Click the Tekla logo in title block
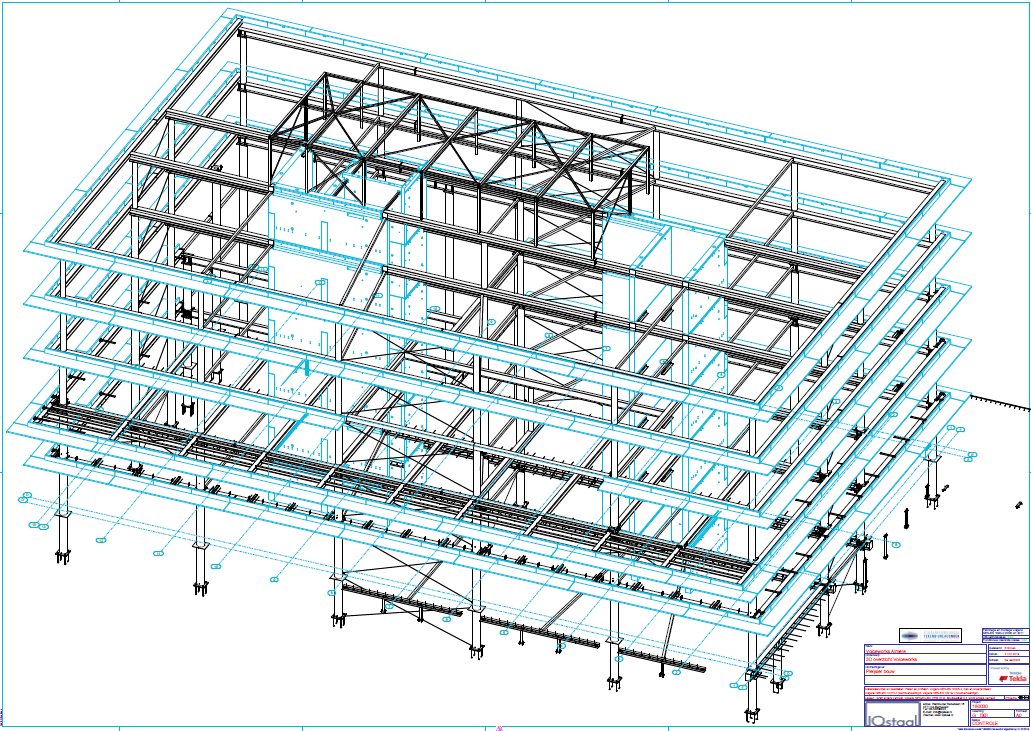 click(1011, 679)
